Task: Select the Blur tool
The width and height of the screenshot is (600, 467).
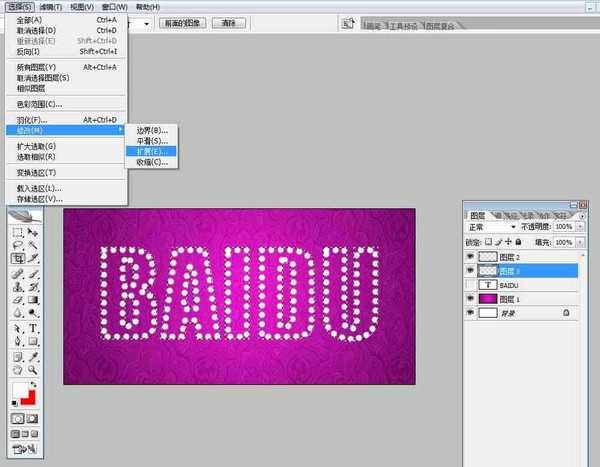Action: tap(18, 313)
